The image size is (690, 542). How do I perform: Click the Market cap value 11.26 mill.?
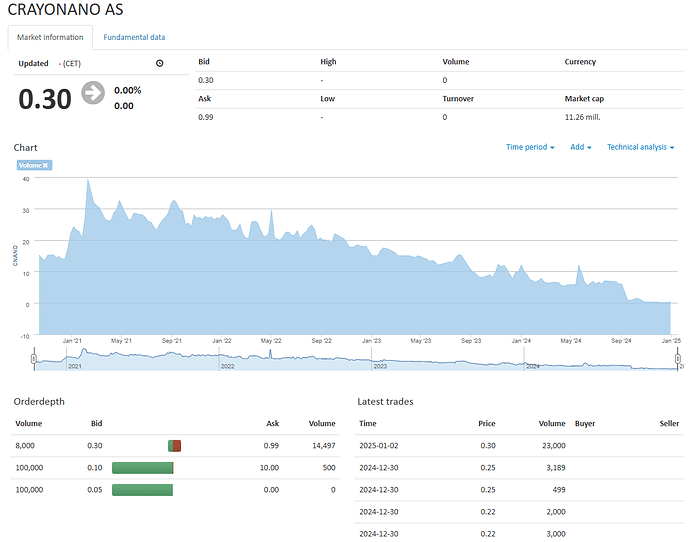tap(583, 117)
